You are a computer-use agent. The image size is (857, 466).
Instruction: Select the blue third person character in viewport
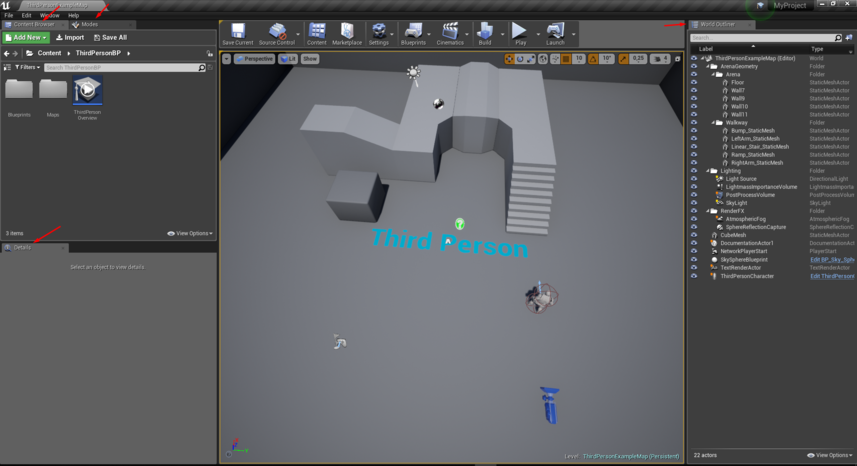550,405
